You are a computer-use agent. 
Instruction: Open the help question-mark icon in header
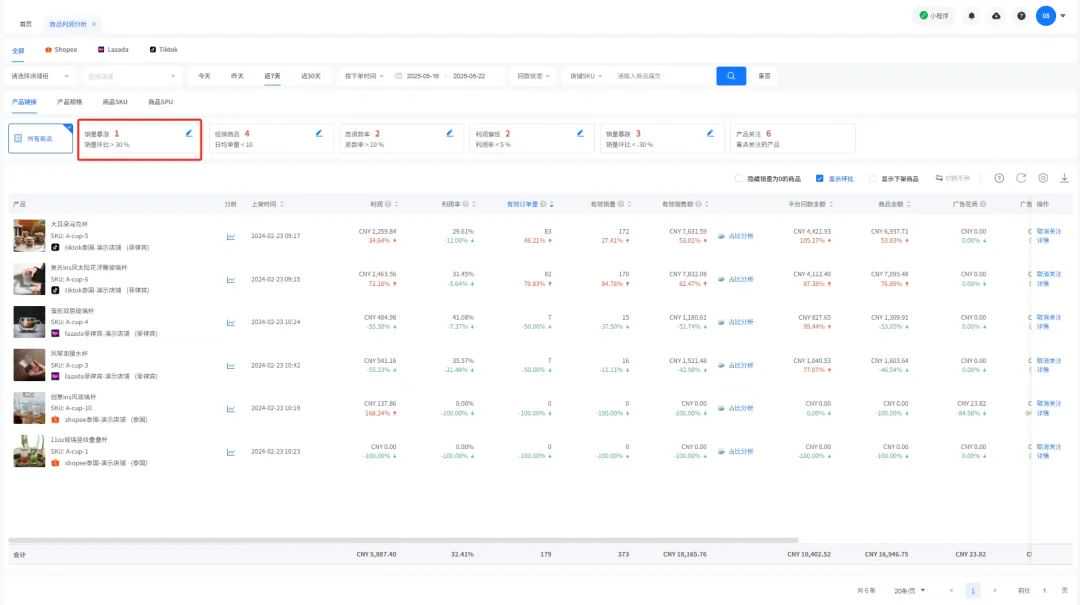coord(1021,16)
